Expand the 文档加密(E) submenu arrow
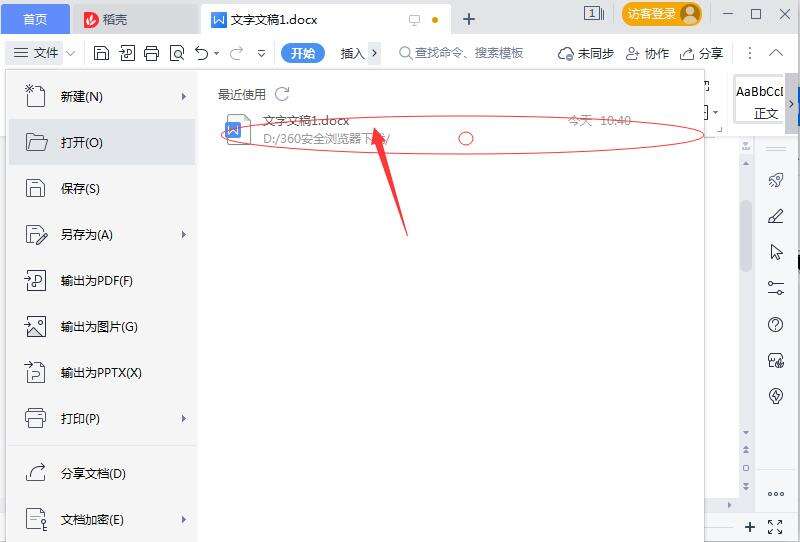800x542 pixels. 184,520
